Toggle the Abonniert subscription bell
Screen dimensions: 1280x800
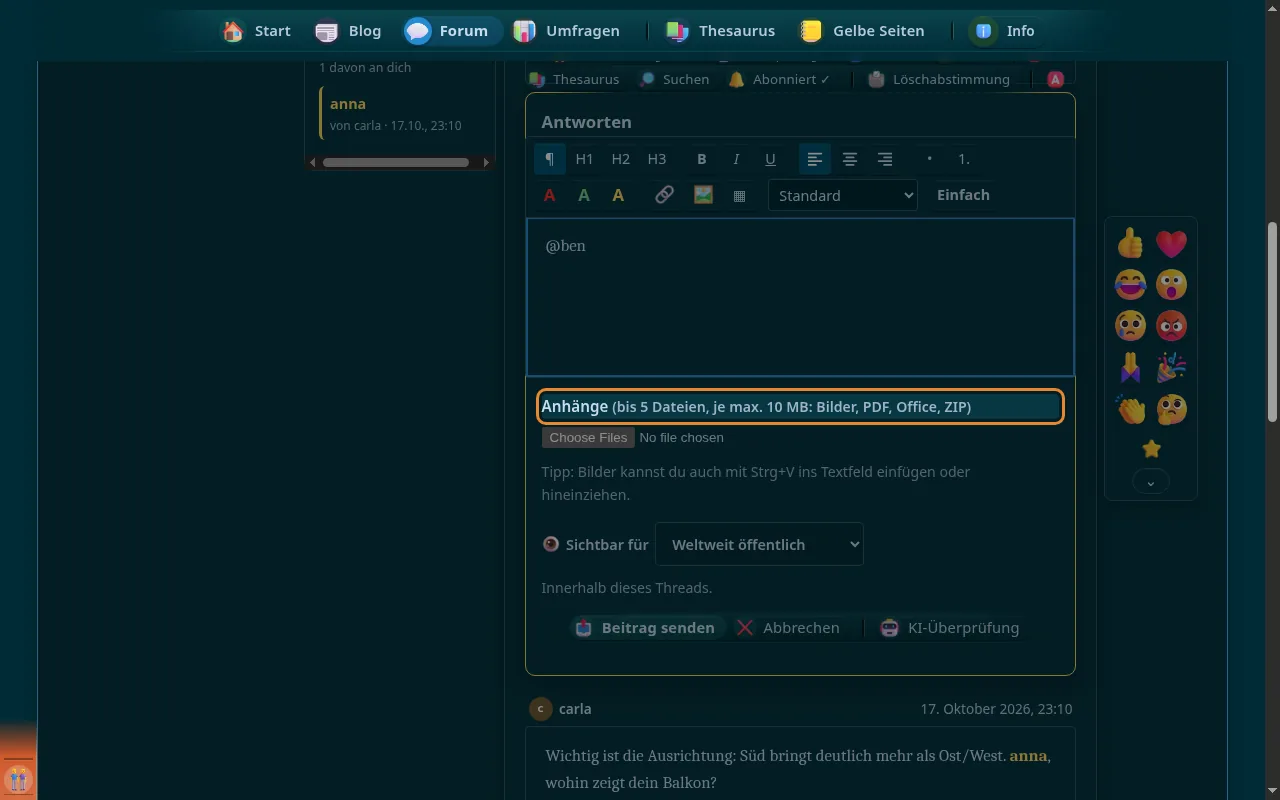779,79
